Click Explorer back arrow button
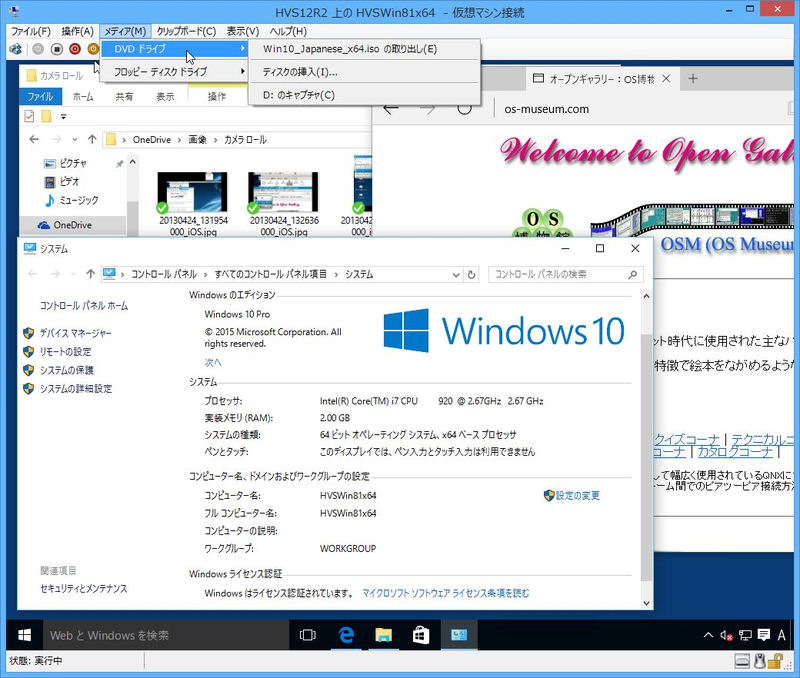The width and height of the screenshot is (800, 678). 34,139
